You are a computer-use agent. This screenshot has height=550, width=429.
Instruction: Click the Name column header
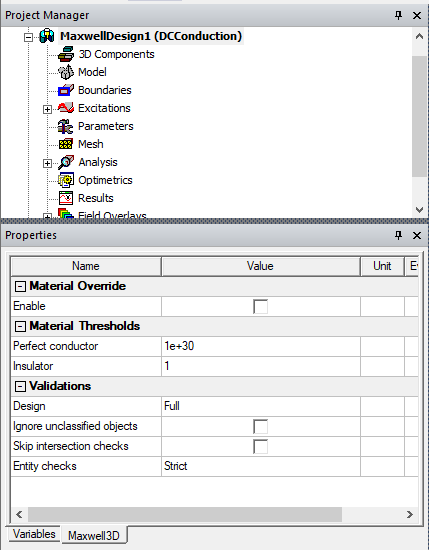coord(86,266)
